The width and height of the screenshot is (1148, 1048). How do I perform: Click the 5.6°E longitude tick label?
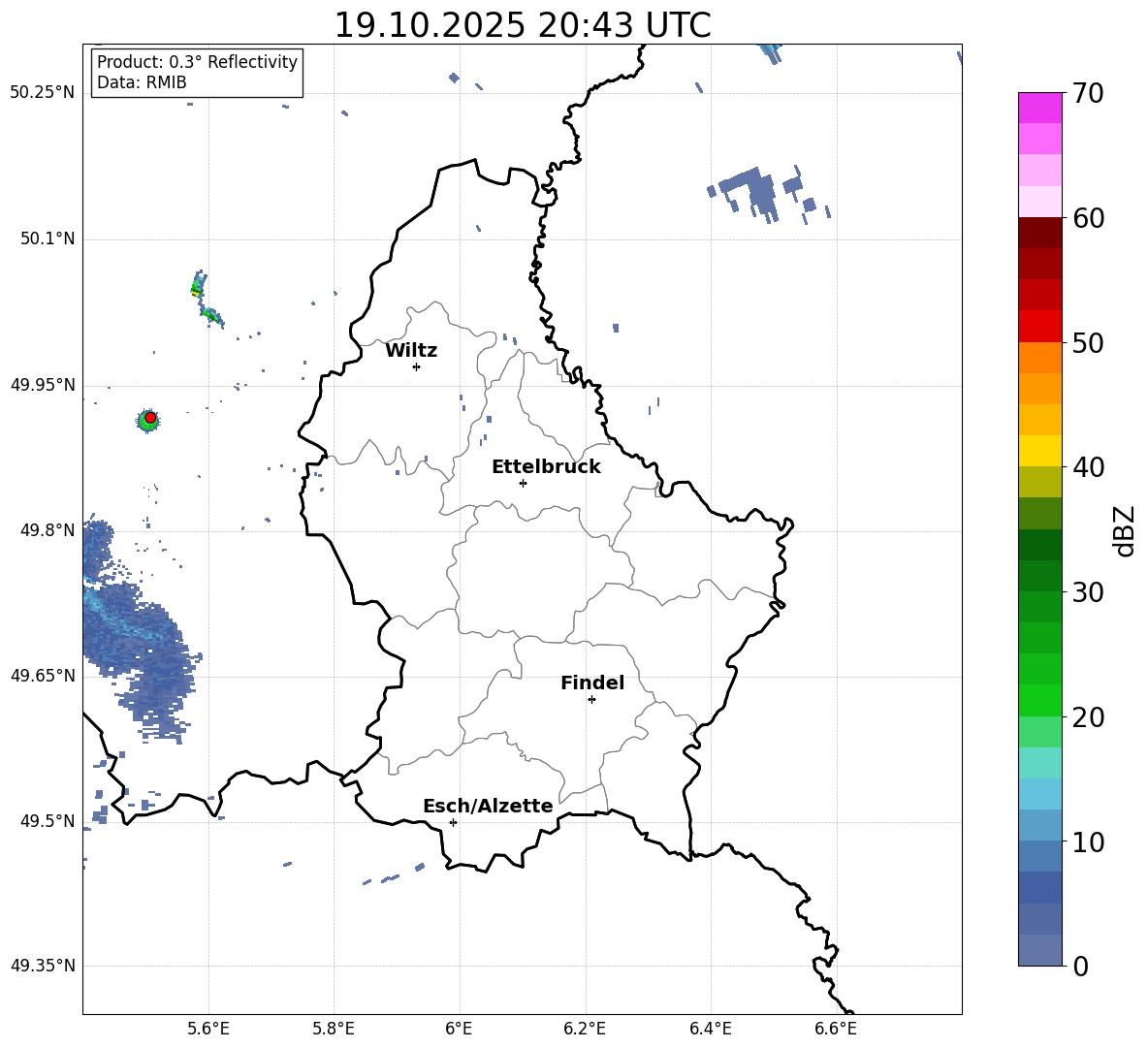click(x=207, y=1029)
